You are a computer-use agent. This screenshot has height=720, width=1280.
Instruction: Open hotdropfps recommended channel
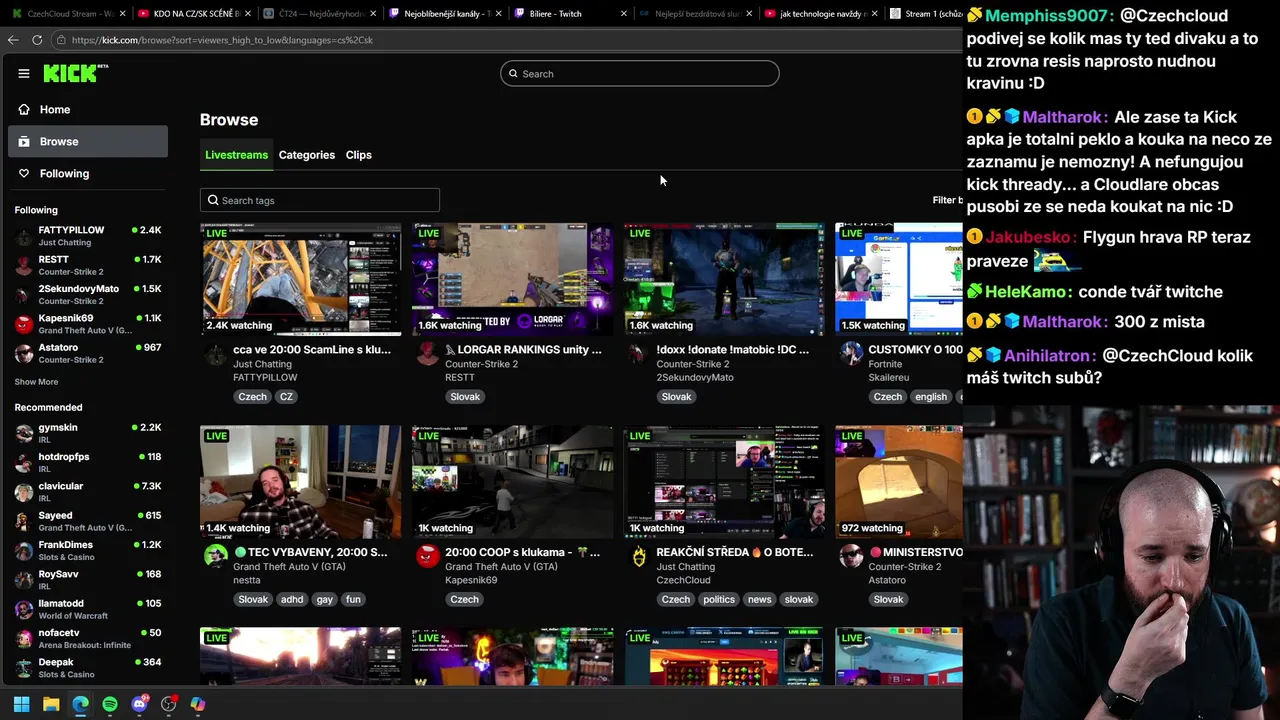pyautogui.click(x=88, y=462)
